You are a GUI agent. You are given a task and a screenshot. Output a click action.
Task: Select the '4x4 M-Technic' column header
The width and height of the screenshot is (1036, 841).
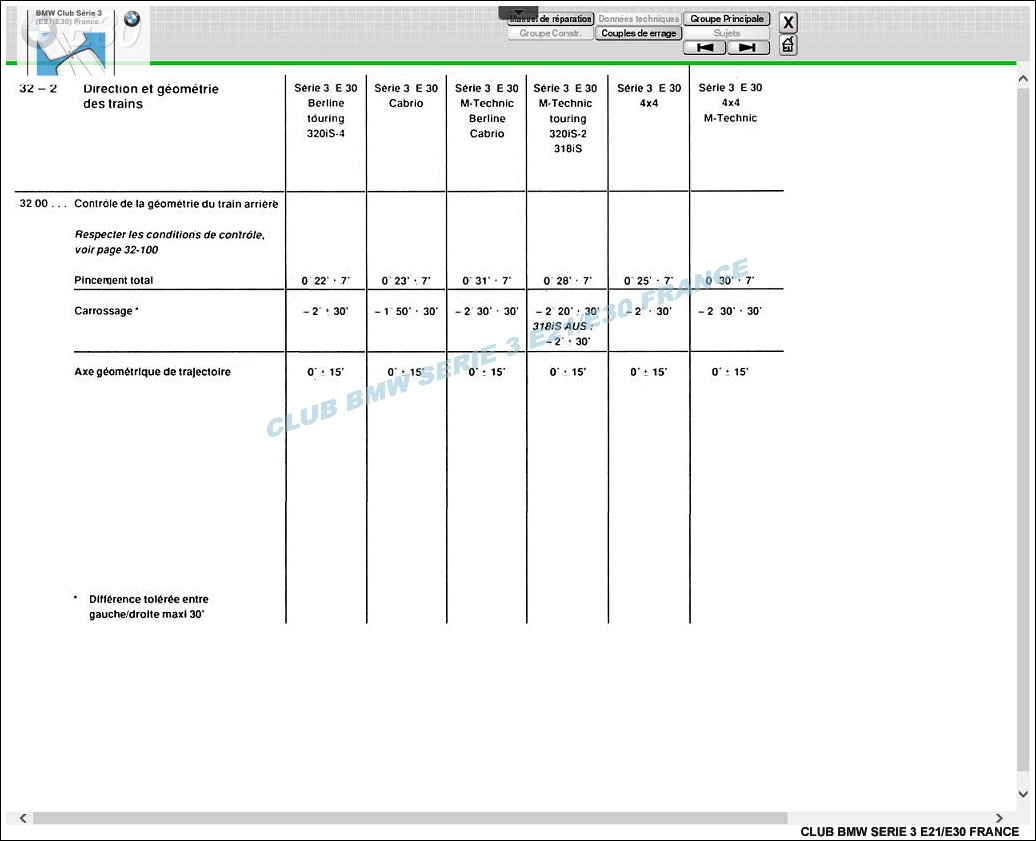coord(730,102)
